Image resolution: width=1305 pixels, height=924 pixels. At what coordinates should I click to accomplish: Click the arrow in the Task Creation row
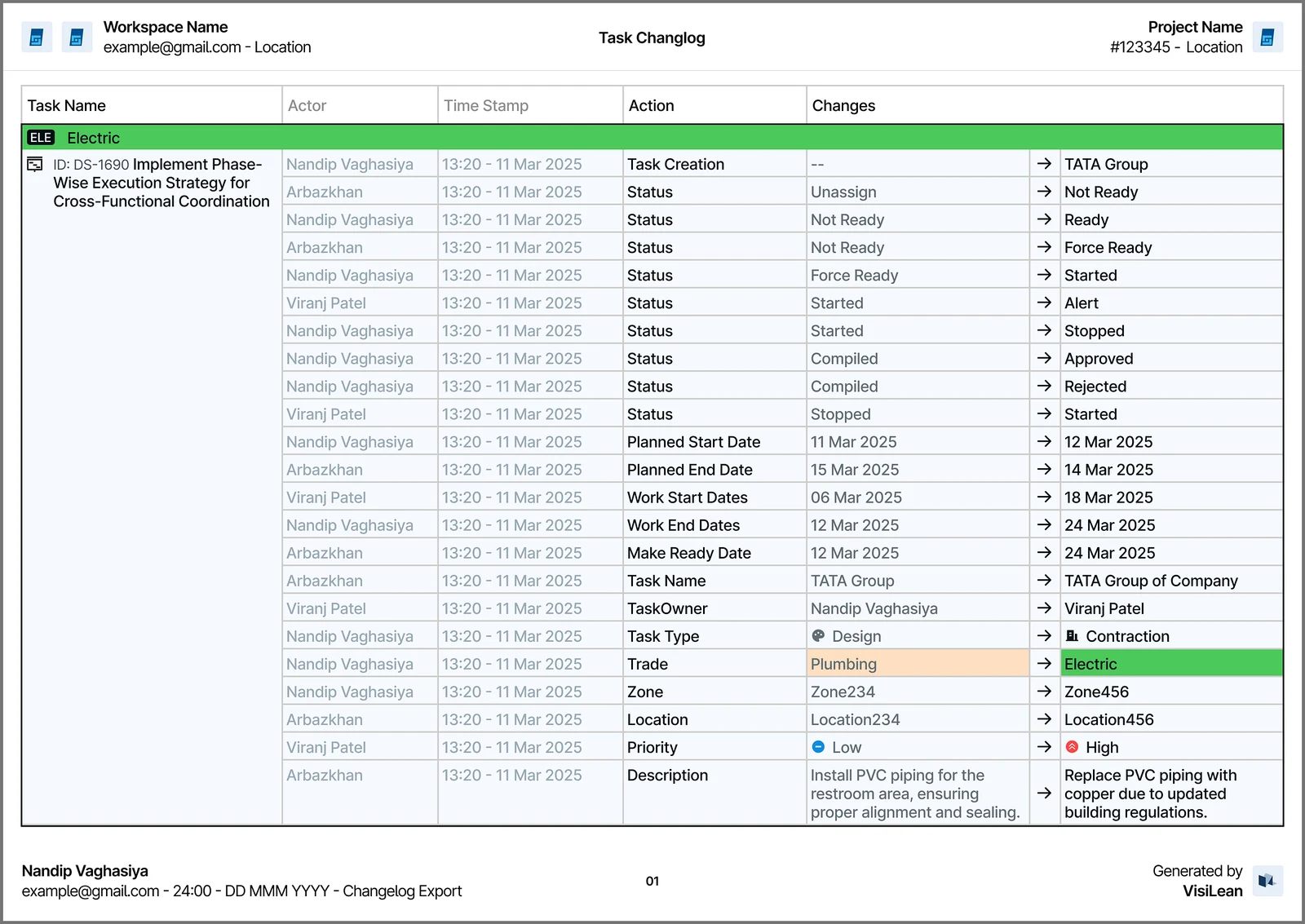click(x=1044, y=164)
